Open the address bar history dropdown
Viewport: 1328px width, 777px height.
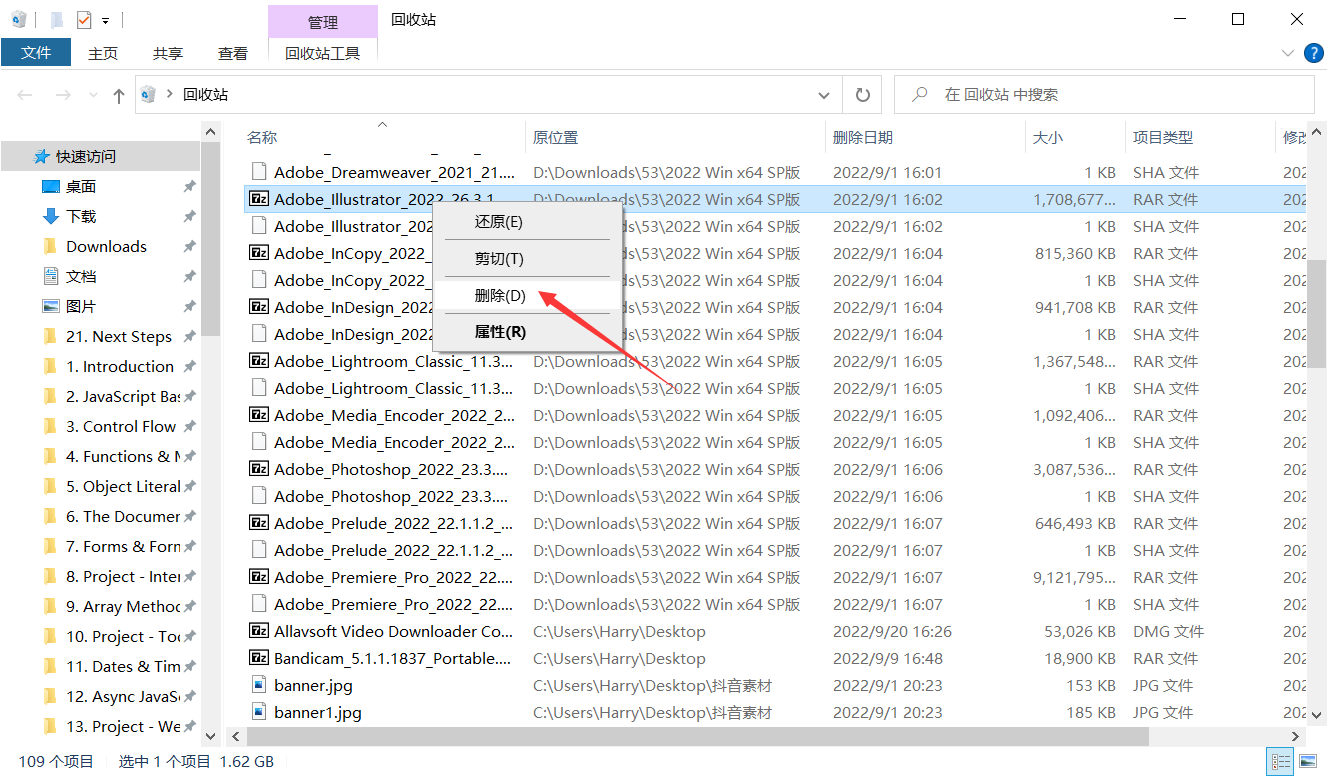824,95
